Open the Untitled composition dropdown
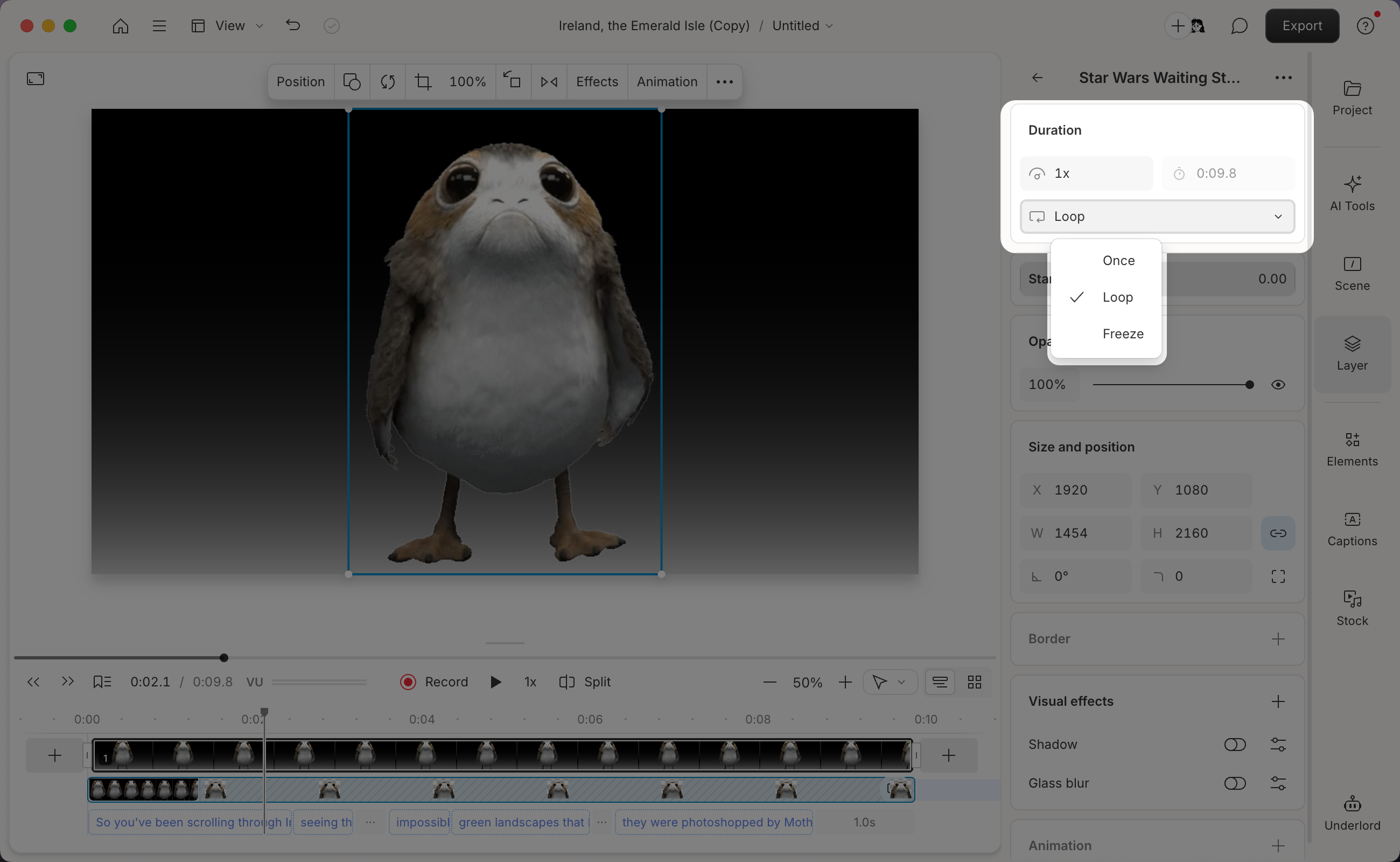 pyautogui.click(x=802, y=26)
